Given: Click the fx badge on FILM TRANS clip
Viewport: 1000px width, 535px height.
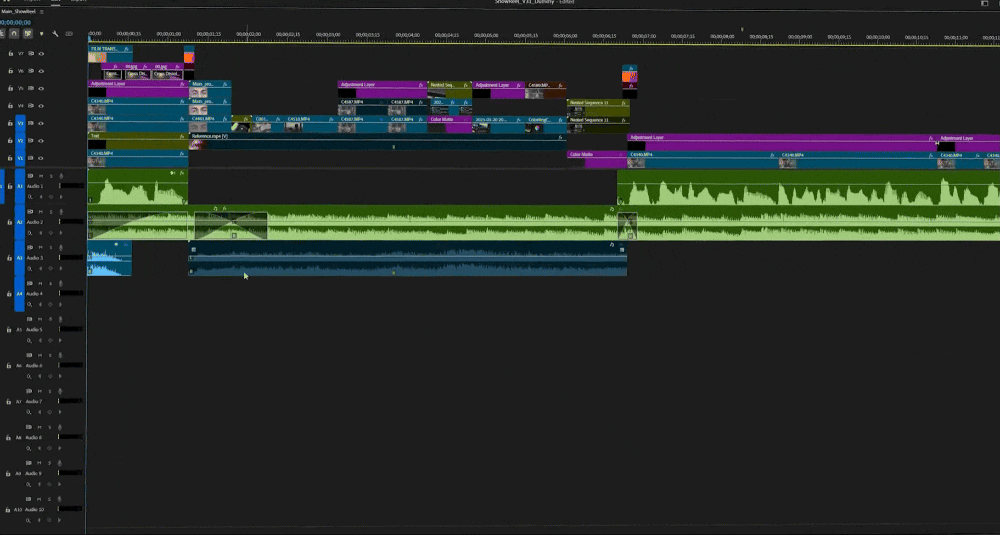Looking at the screenshot, I should [x=126, y=48].
